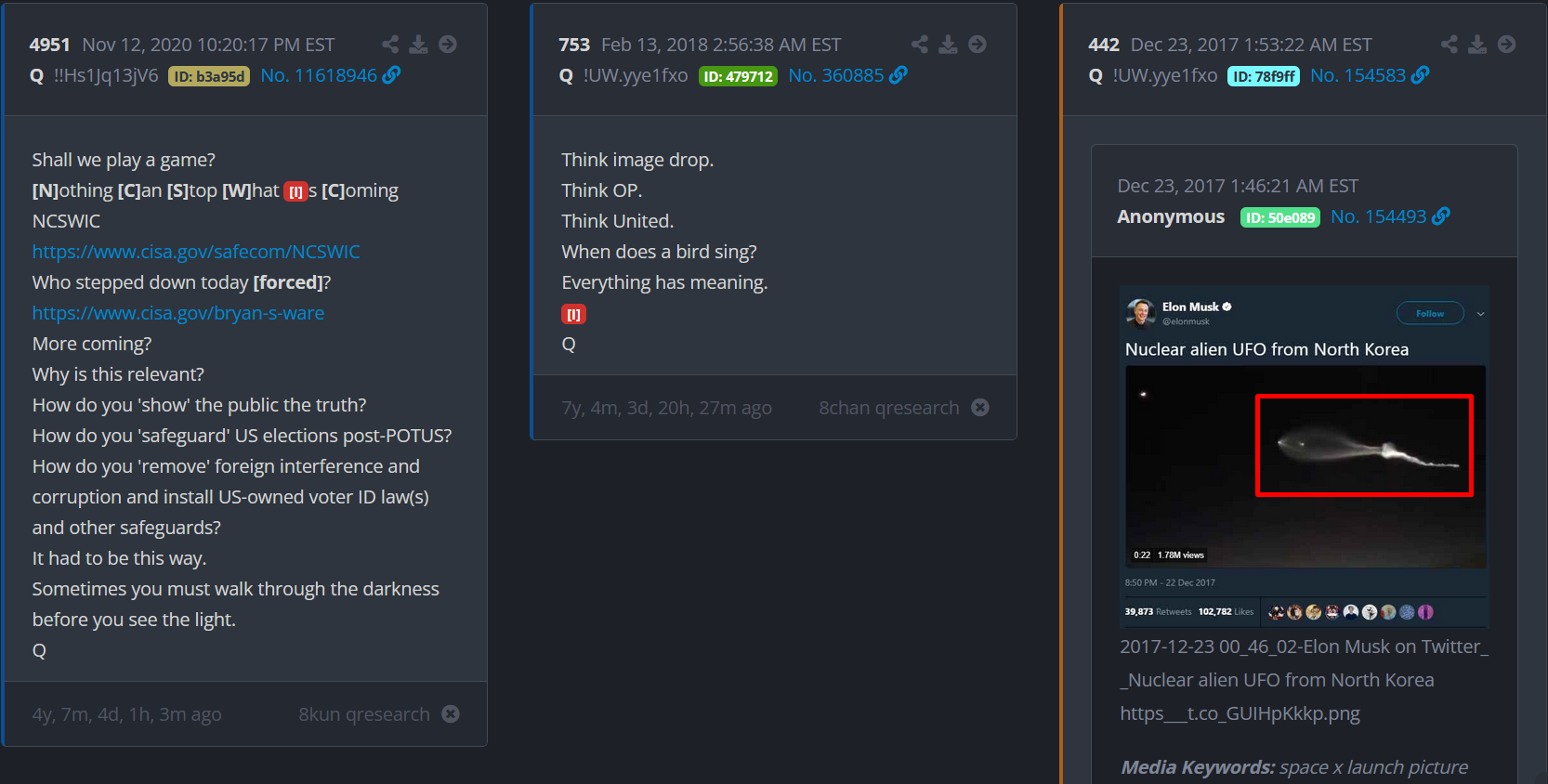Select the ID: b3a95d badge
The width and height of the screenshot is (1548, 784).
(209, 76)
